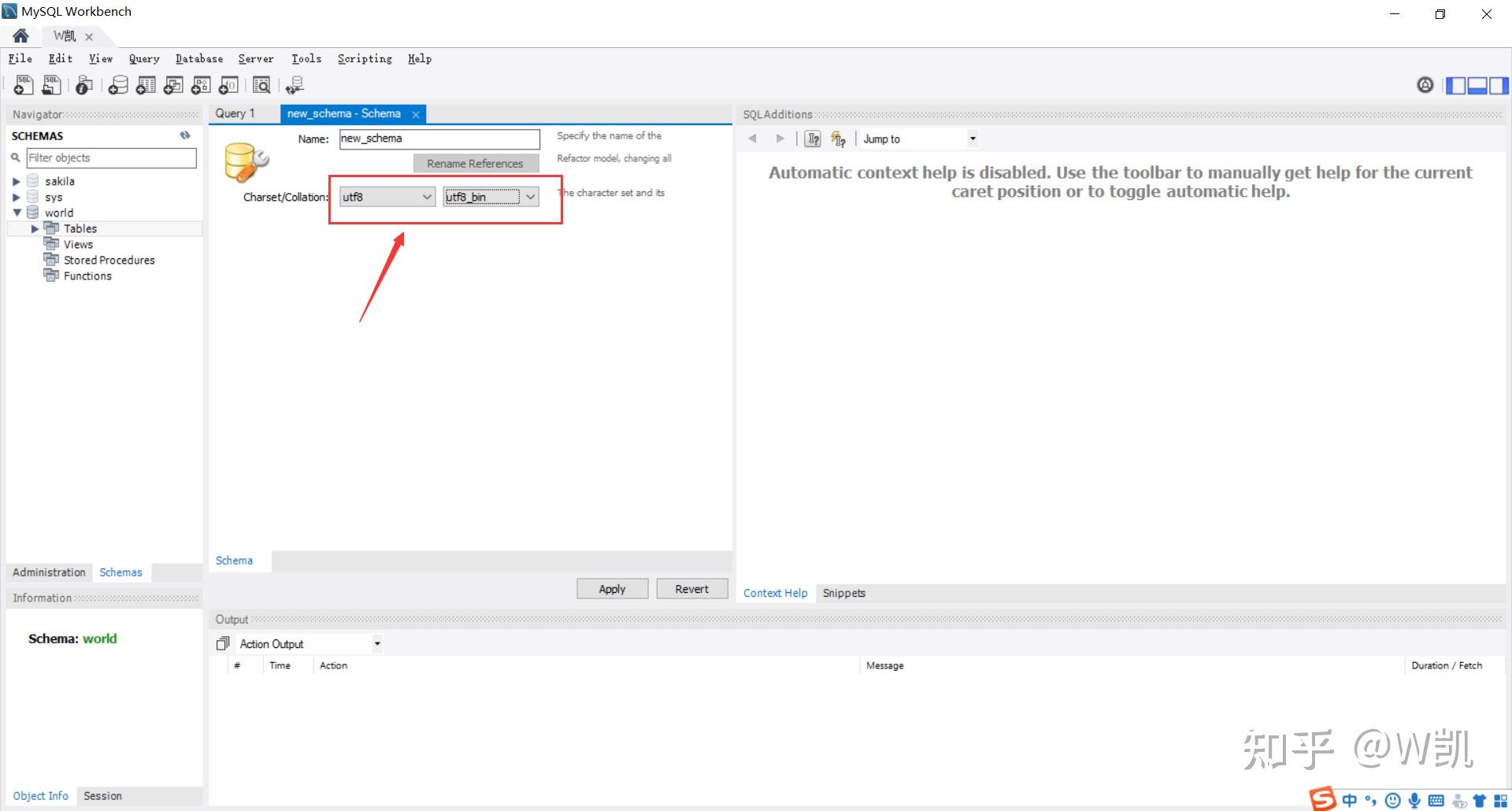Toggle automatic context help
Image resolution: width=1512 pixels, height=811 pixels.
click(838, 139)
